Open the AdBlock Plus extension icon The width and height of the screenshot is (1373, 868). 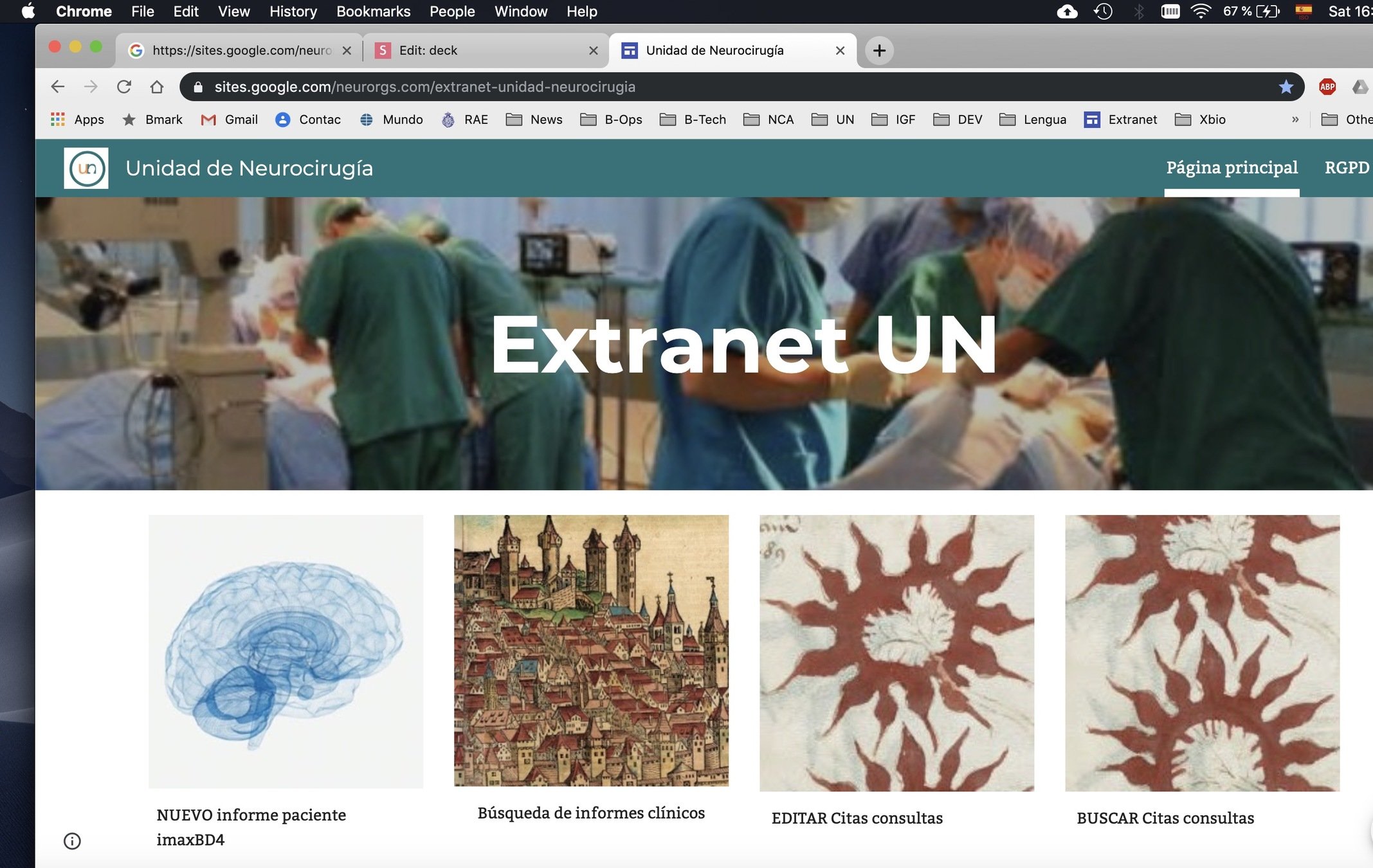click(1327, 87)
